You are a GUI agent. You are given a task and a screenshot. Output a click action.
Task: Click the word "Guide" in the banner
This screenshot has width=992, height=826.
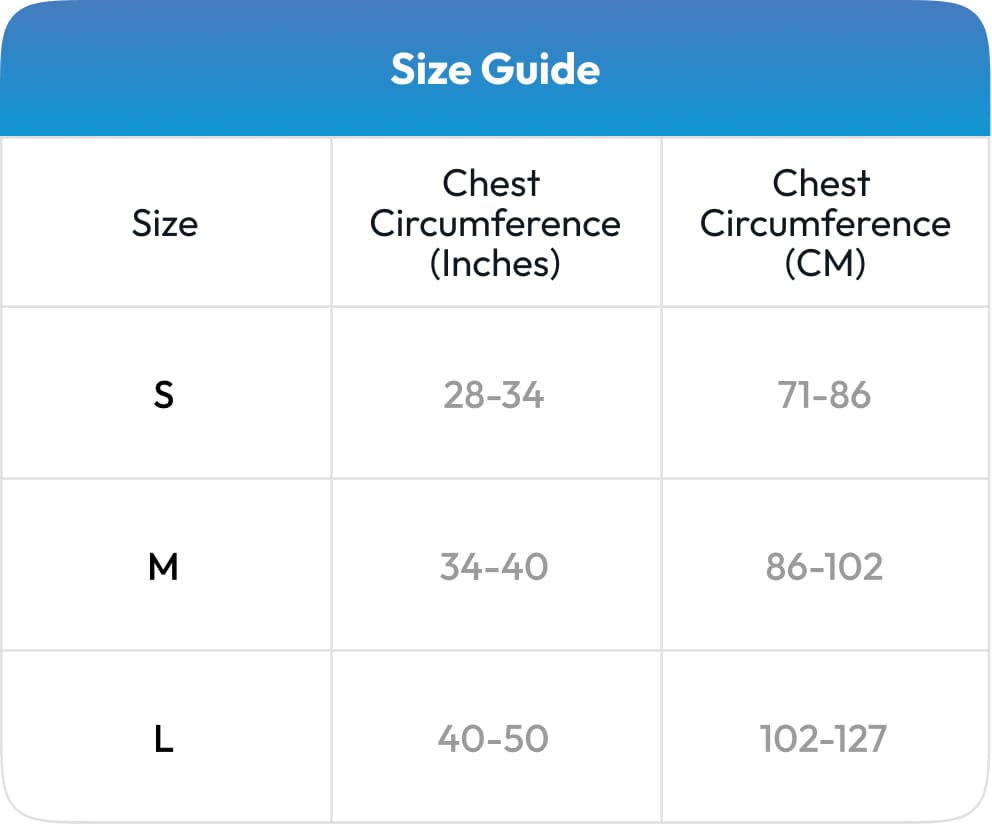coord(541,69)
